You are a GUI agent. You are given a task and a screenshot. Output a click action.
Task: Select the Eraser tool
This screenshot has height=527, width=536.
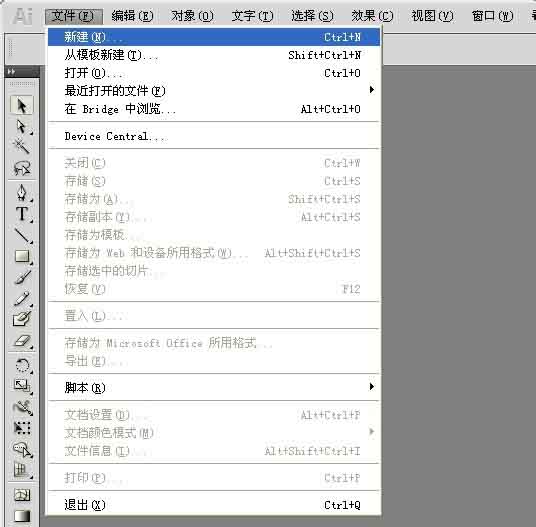[22, 341]
